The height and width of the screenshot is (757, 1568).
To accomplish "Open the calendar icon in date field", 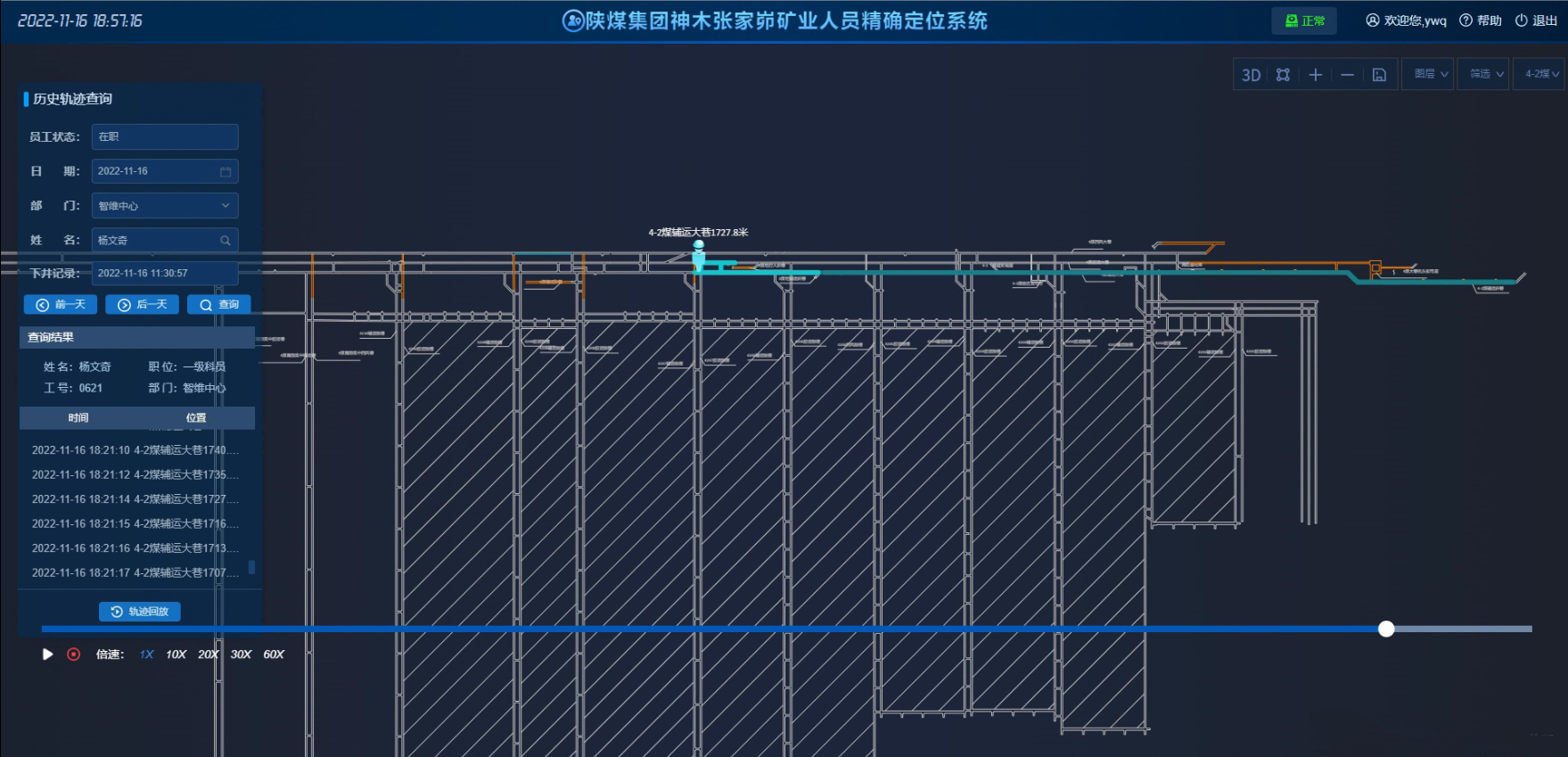I will pos(226,171).
